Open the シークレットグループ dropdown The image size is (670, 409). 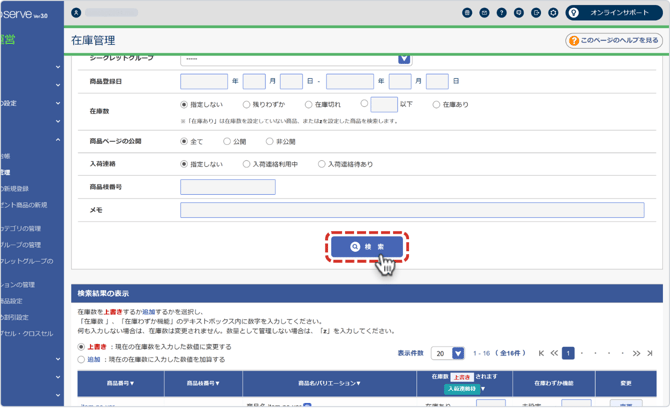tap(403, 59)
